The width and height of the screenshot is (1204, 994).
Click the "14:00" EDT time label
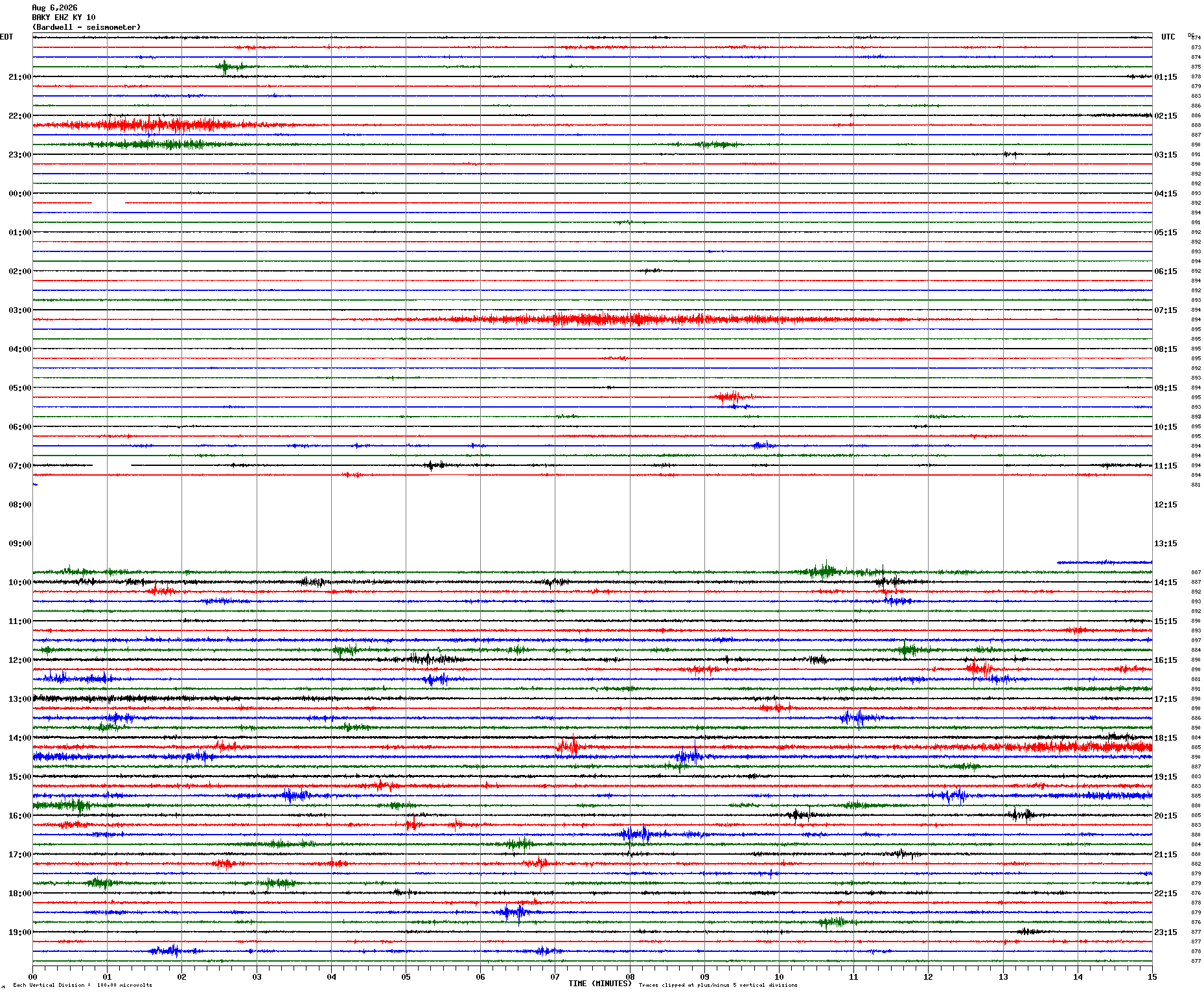point(19,738)
